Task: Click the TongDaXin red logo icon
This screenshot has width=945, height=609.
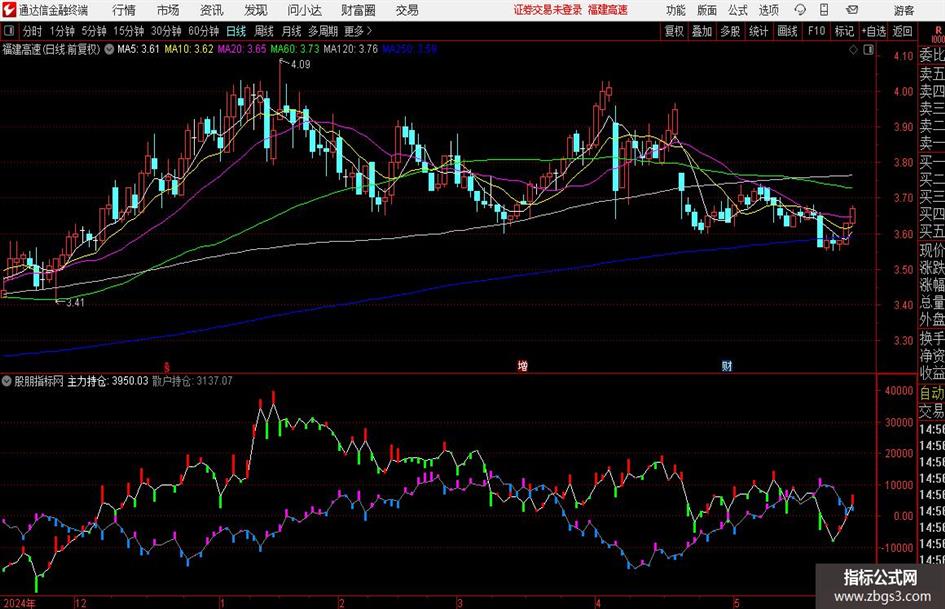Action: click(x=8, y=10)
